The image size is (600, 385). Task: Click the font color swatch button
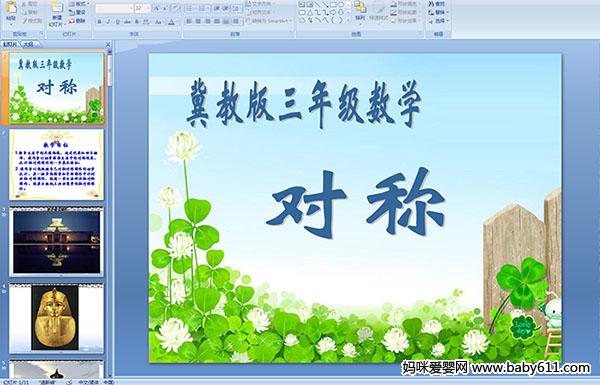(x=172, y=22)
